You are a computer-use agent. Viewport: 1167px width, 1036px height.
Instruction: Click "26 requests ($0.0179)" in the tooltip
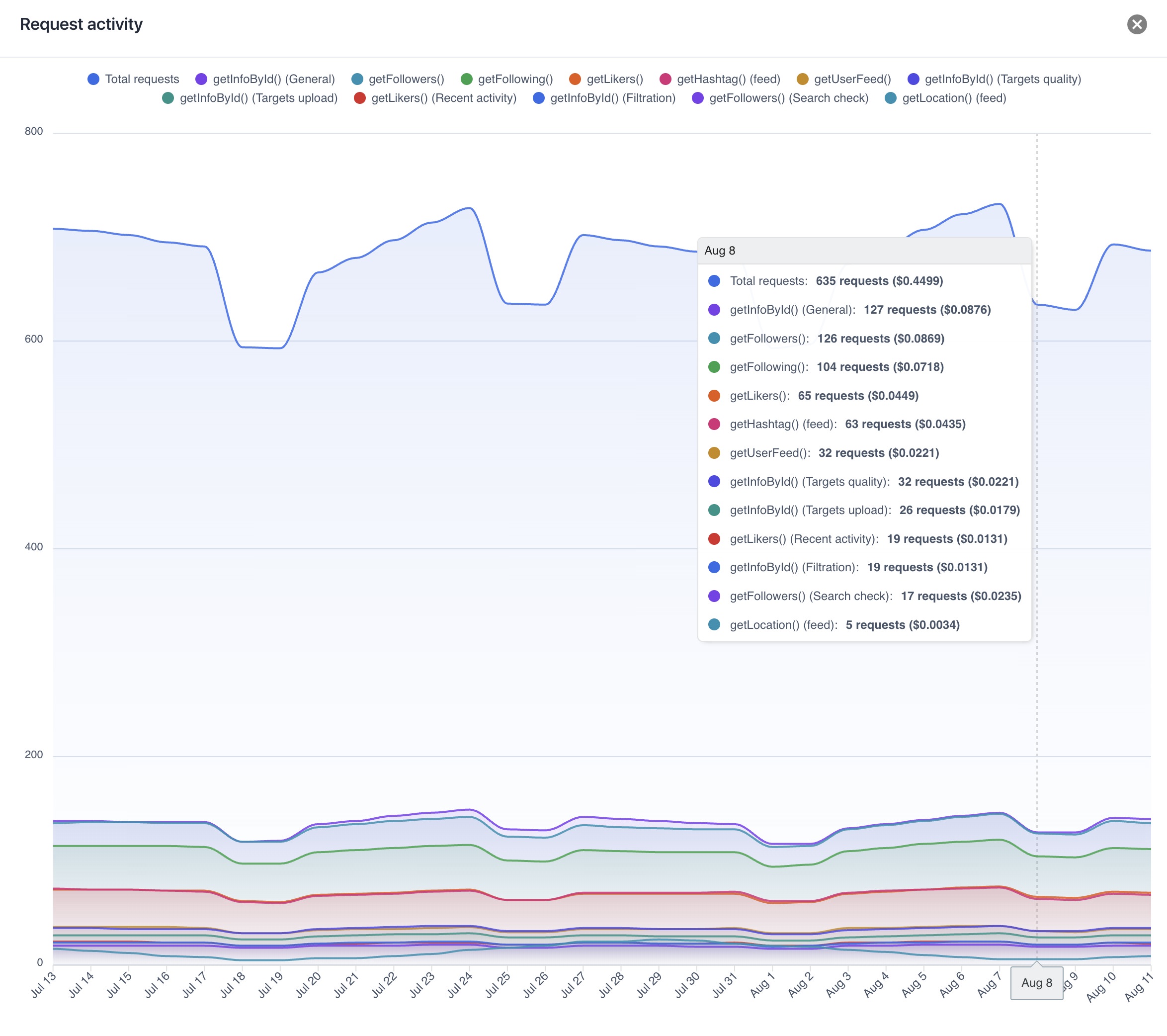[x=960, y=510]
